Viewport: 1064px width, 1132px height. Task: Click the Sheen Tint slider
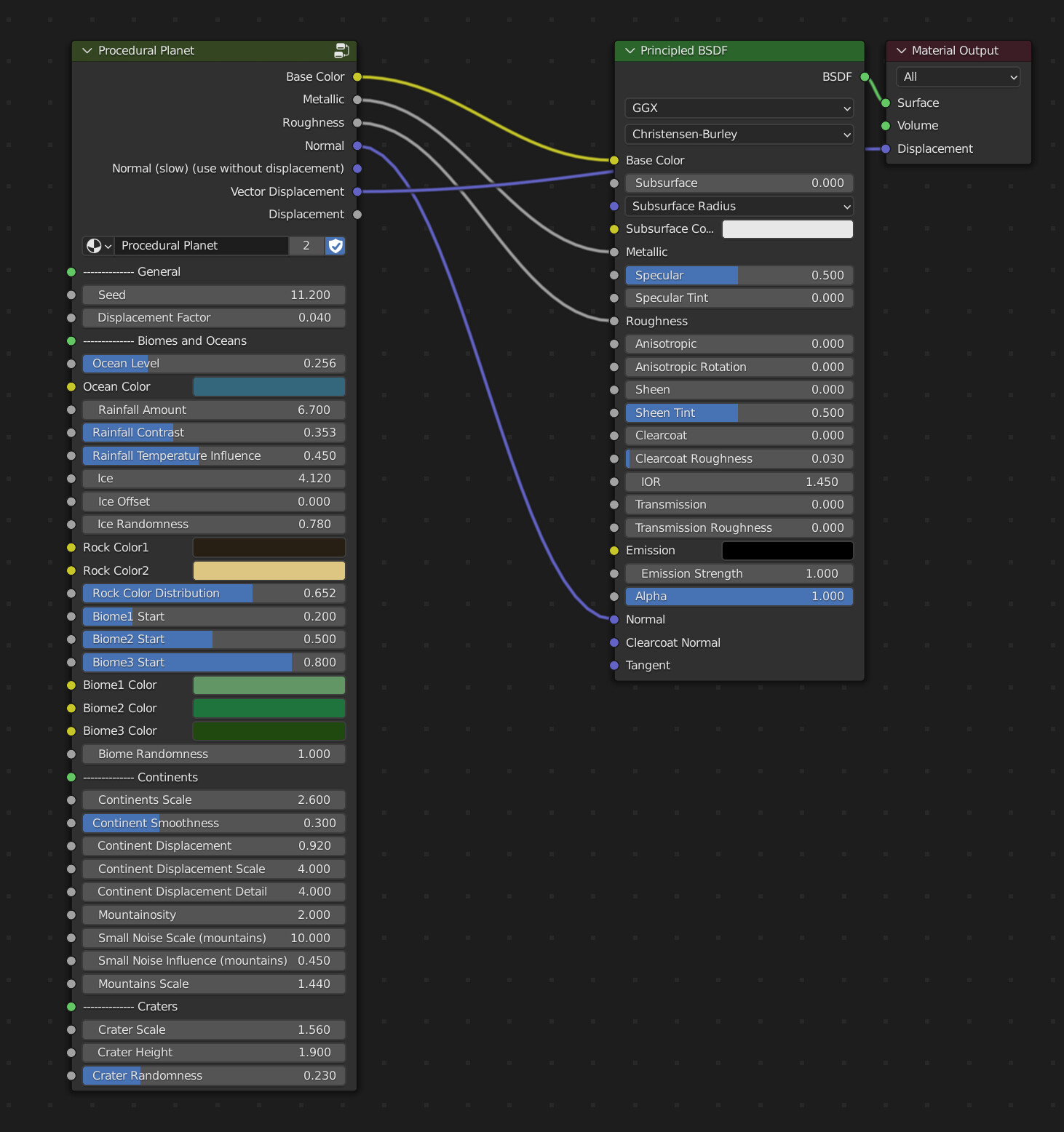739,412
